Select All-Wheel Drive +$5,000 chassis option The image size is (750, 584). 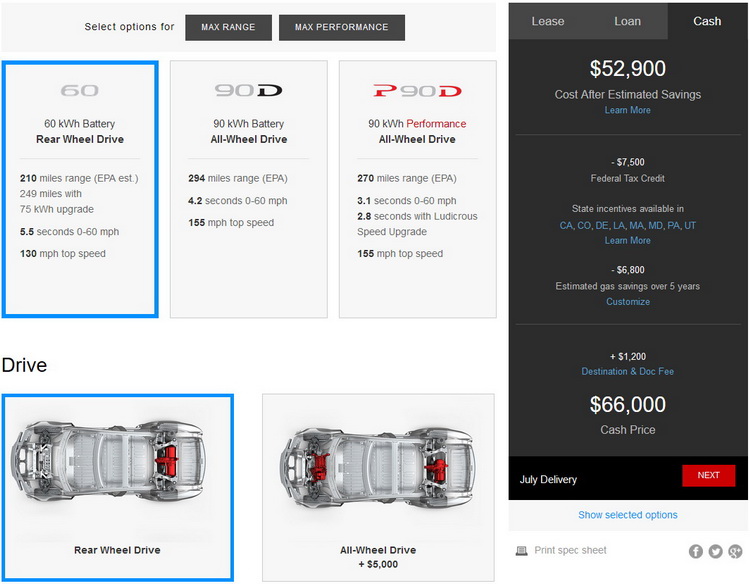click(378, 487)
